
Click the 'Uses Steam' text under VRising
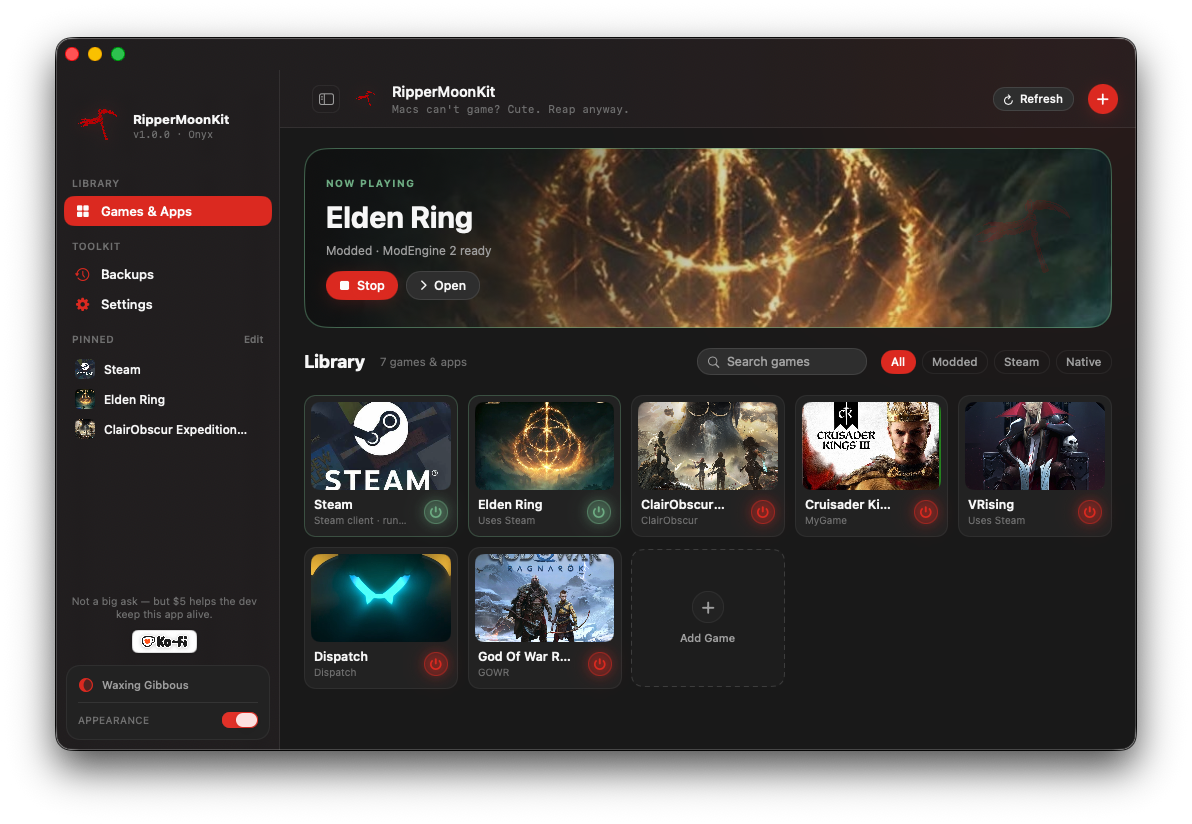pyautogui.click(x=996, y=521)
